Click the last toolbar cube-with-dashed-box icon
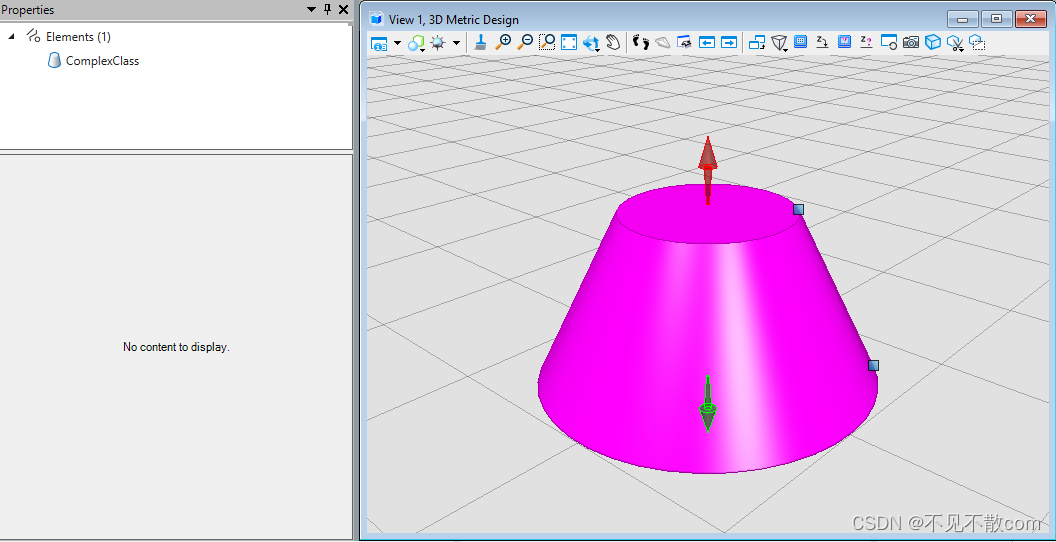Viewport: 1056px width, 542px height. [x=977, y=43]
